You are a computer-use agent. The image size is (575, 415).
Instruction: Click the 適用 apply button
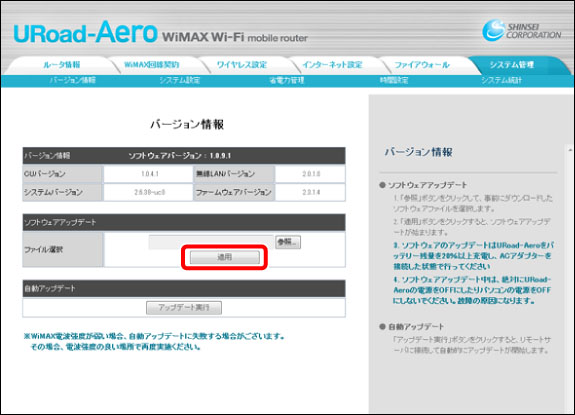(x=224, y=257)
